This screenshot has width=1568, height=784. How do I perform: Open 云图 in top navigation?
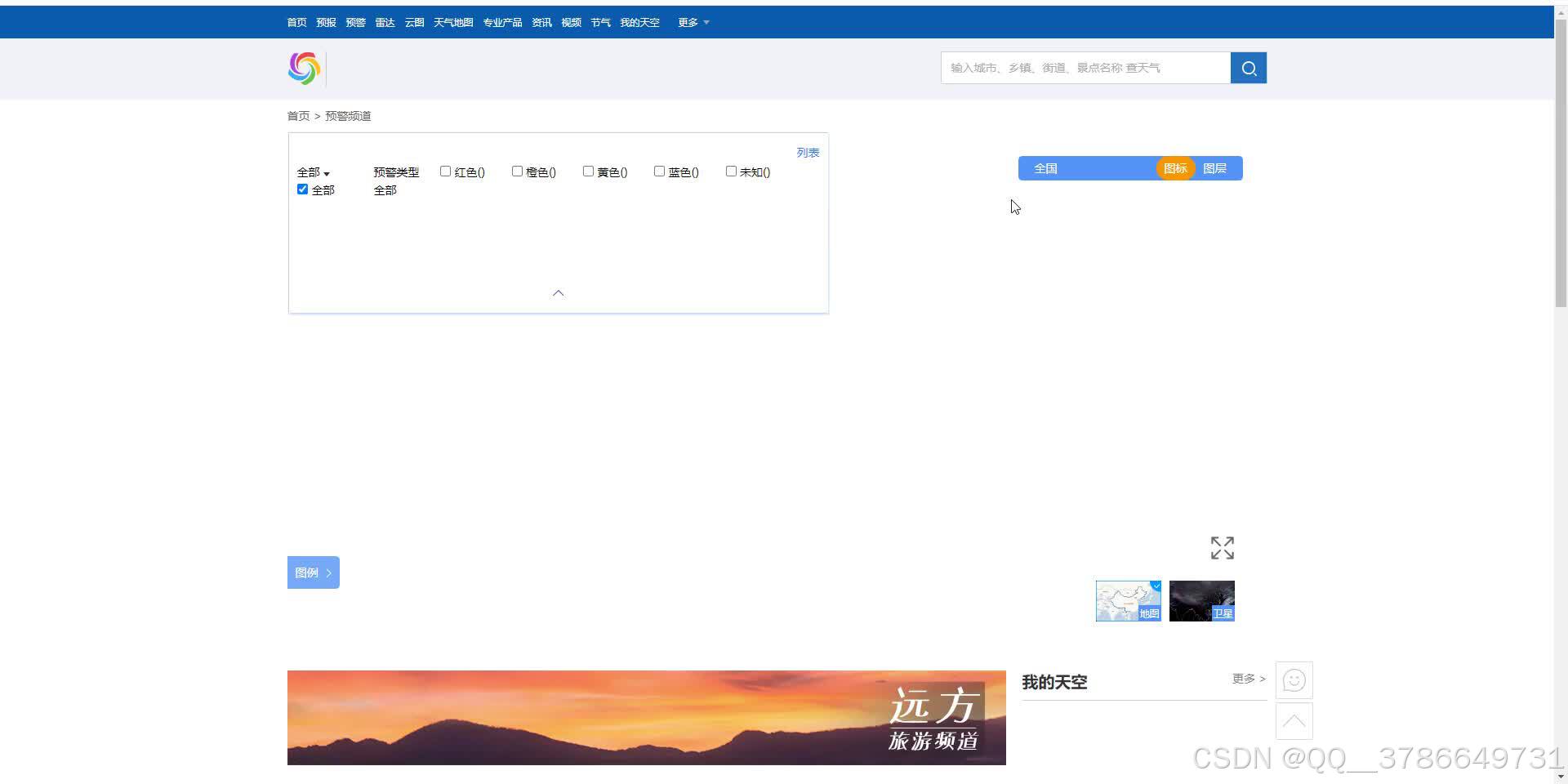pyautogui.click(x=414, y=22)
